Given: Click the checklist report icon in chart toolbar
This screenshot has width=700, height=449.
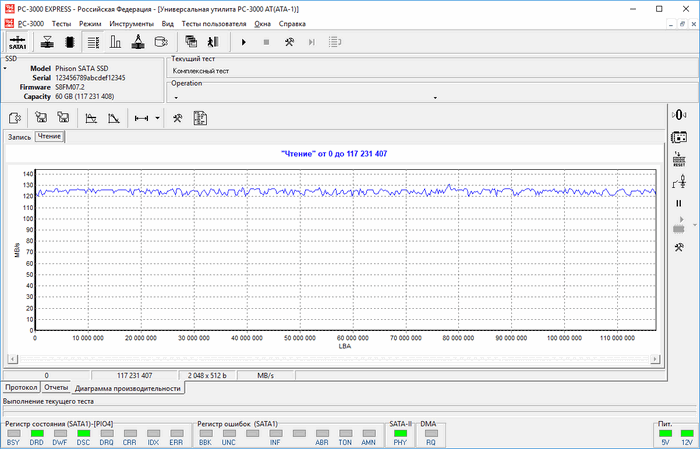Looking at the screenshot, I should tap(200, 118).
